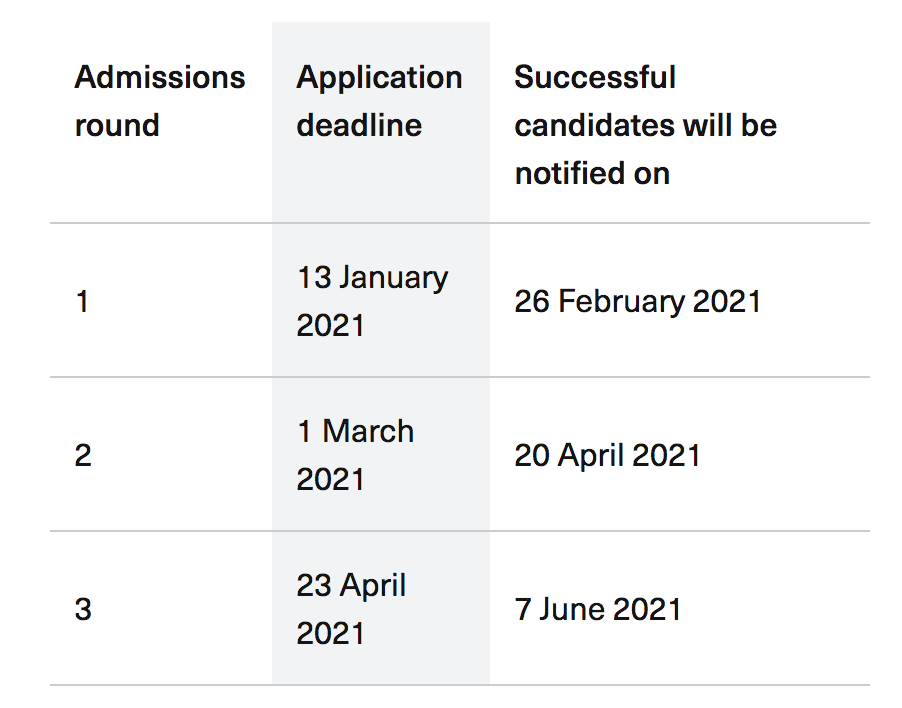This screenshot has height=708, width=902.
Task: Select the 13 January 2021 deadline cell
Action: click(372, 301)
